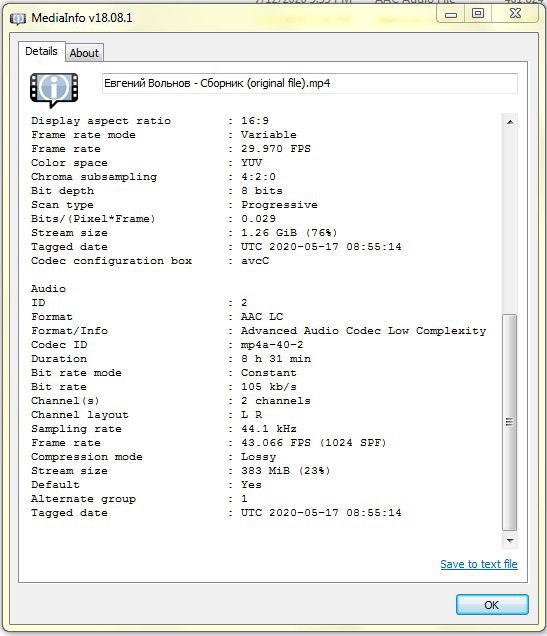Click the '2 channels' value

point(276,401)
